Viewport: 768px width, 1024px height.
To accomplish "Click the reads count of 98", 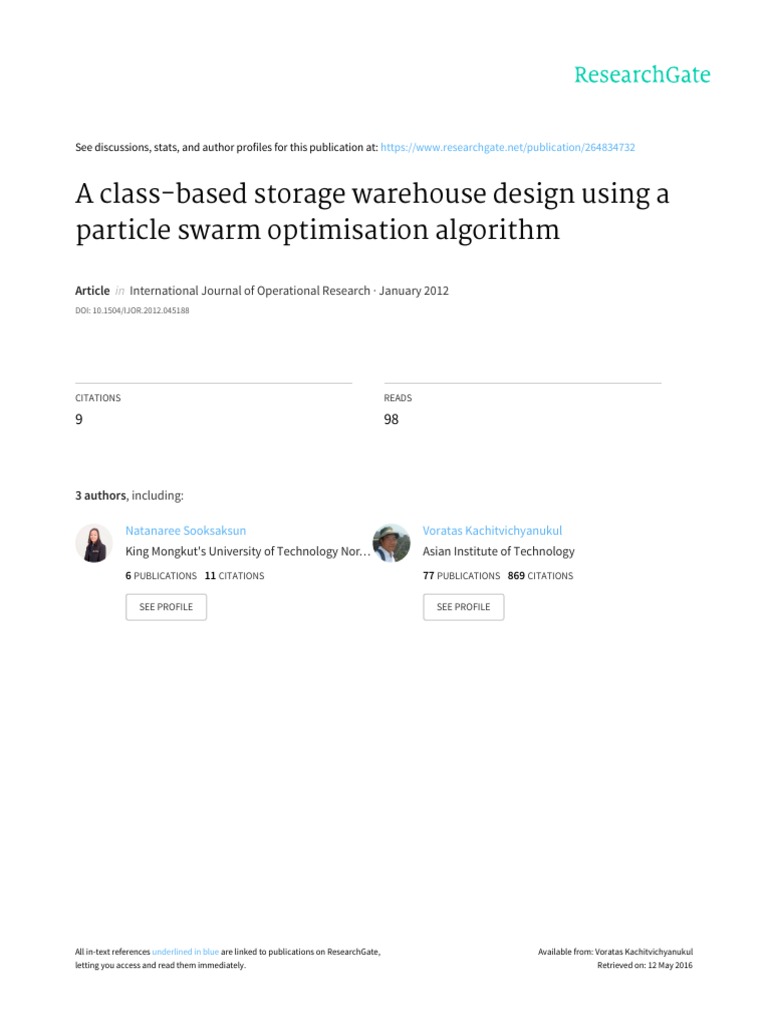I will pos(391,420).
